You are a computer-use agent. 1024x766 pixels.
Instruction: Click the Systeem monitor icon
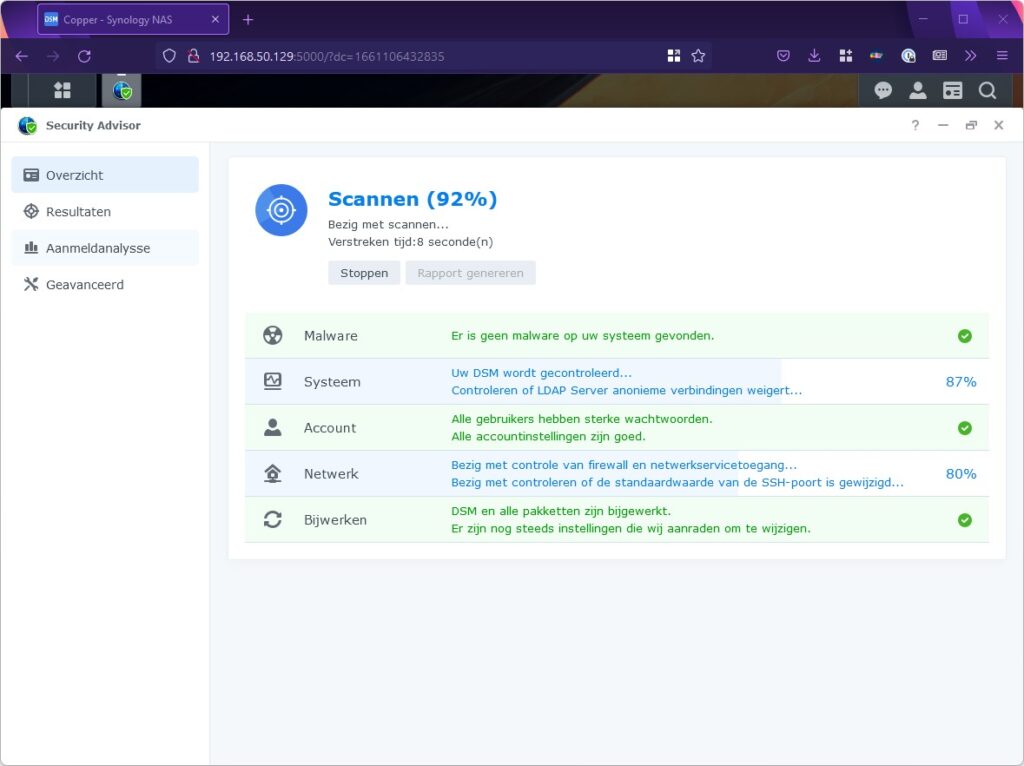[x=272, y=381]
